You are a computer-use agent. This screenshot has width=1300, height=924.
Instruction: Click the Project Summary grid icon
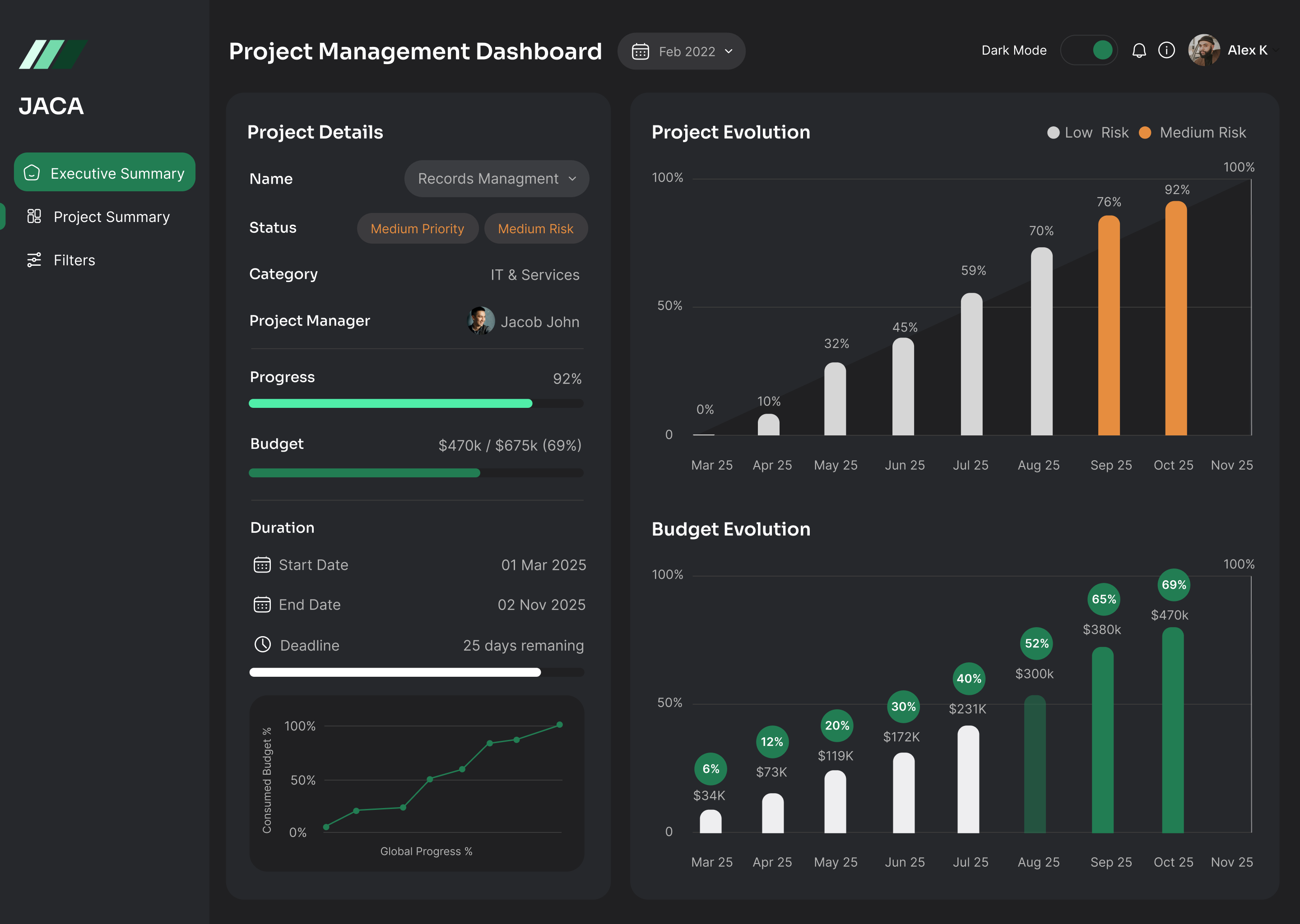(34, 216)
